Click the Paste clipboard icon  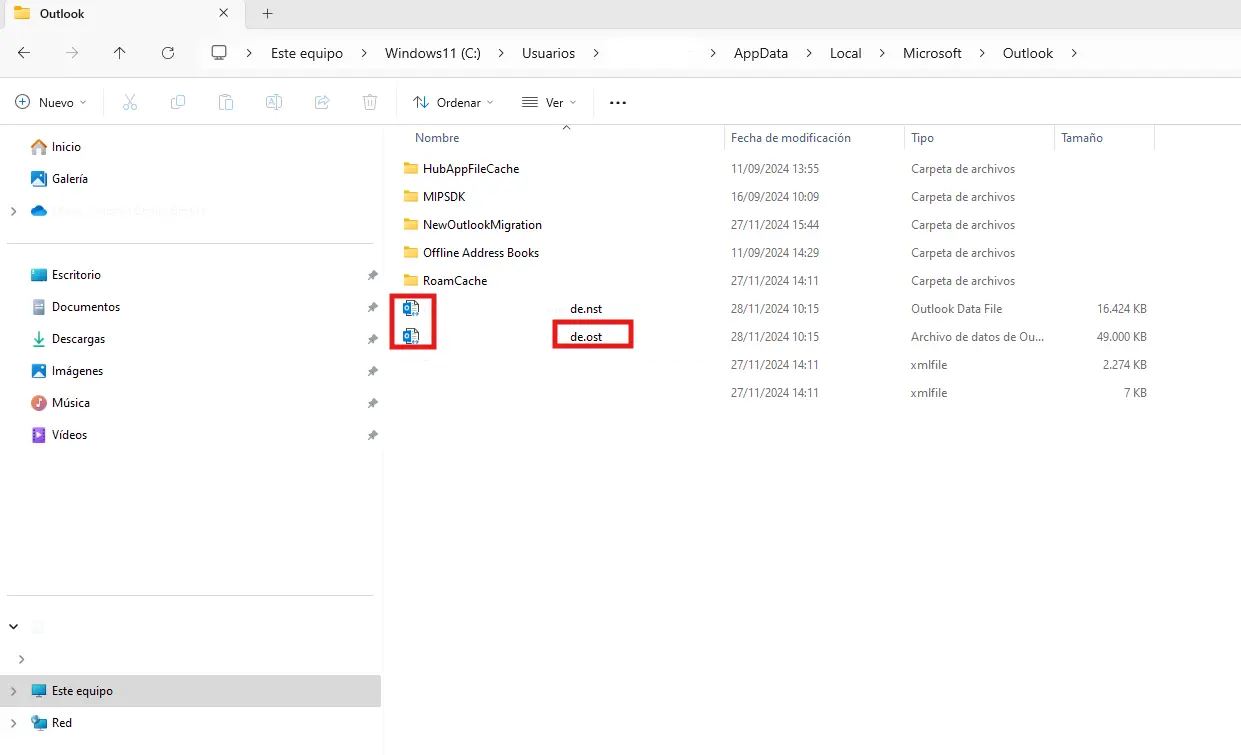pyautogui.click(x=226, y=102)
